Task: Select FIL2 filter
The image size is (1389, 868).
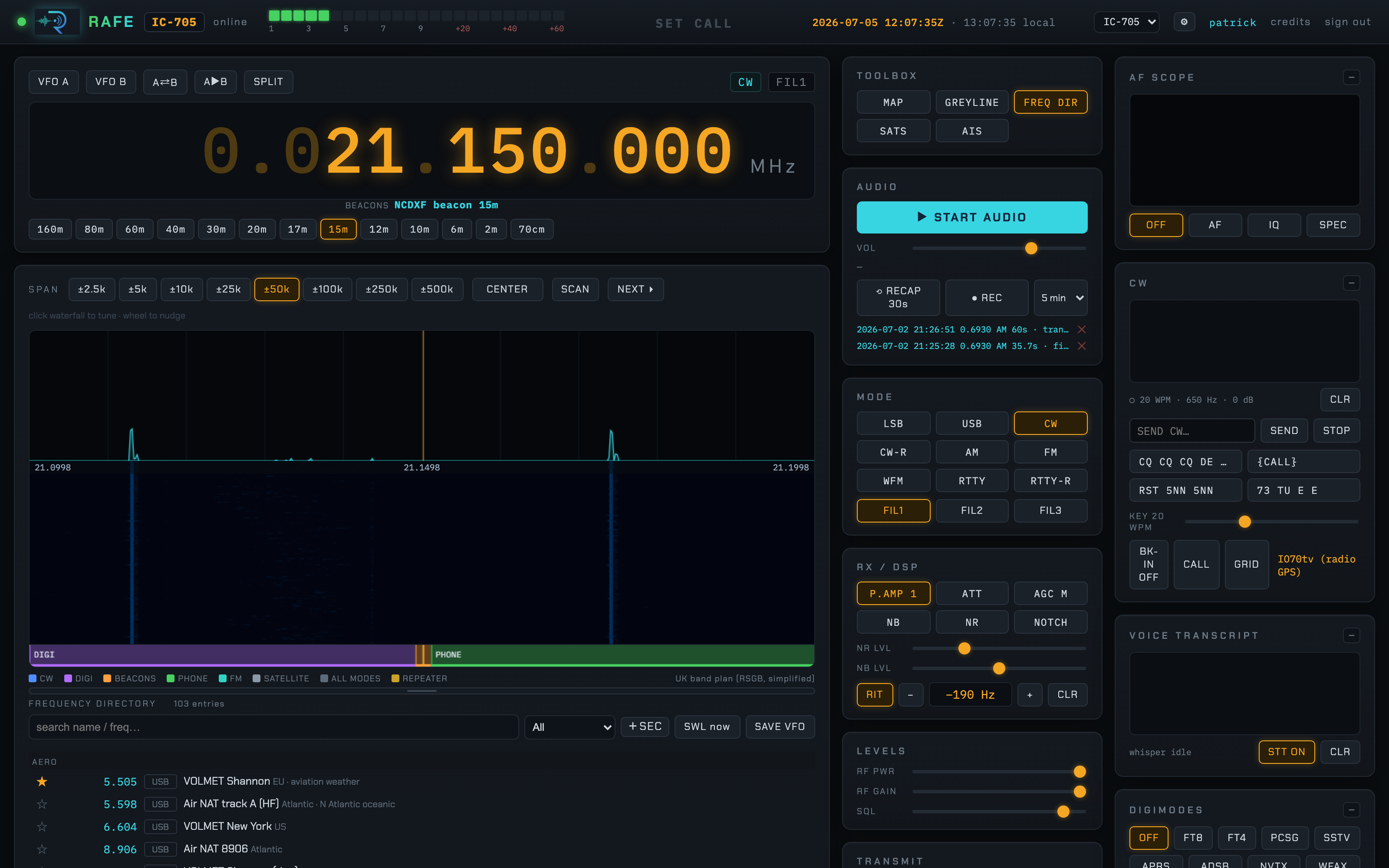Action: click(972, 510)
